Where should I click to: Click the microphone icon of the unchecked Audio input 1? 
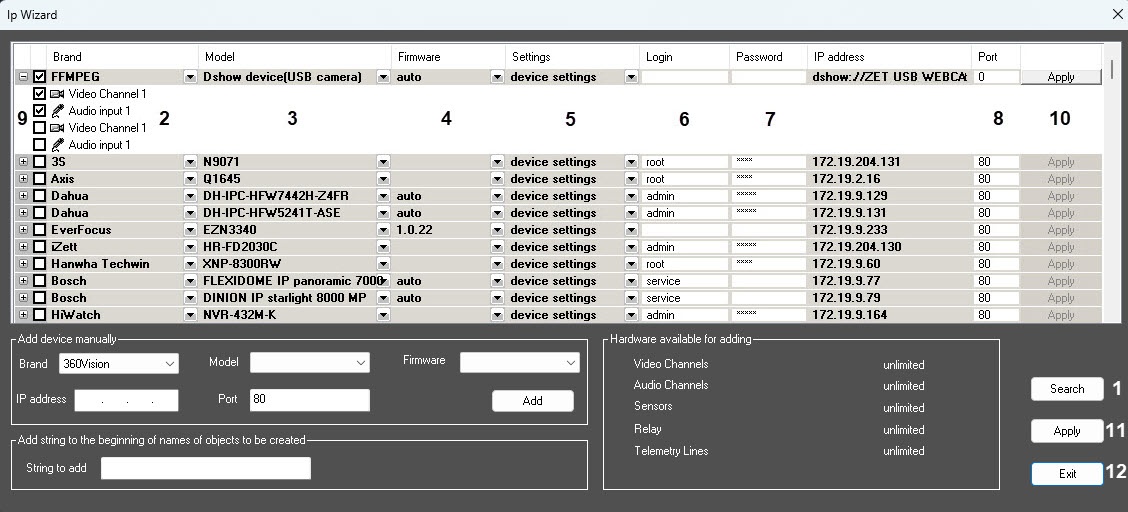[57, 145]
